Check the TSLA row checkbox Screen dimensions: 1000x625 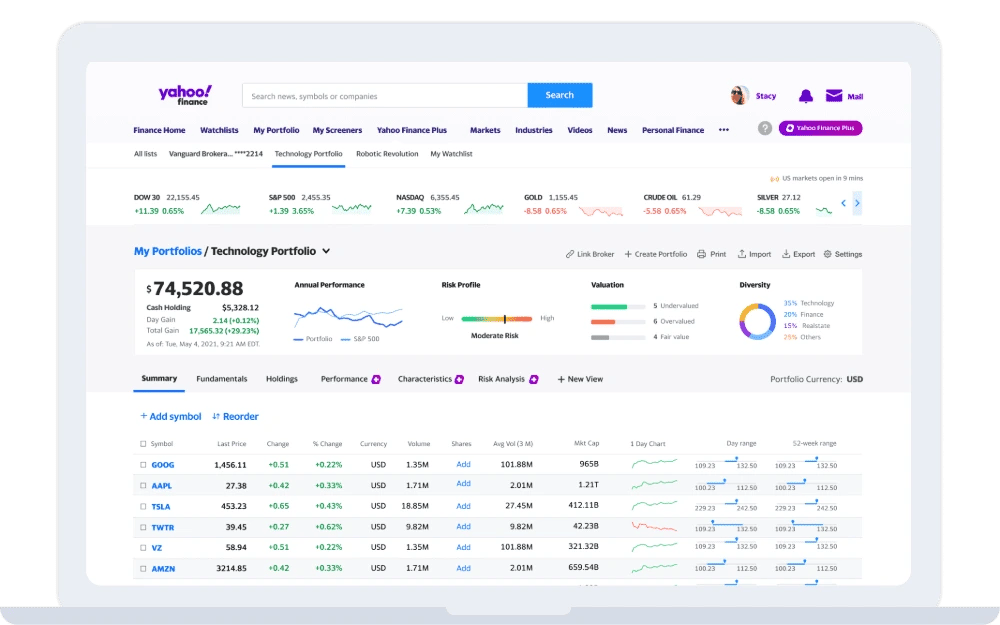point(143,506)
